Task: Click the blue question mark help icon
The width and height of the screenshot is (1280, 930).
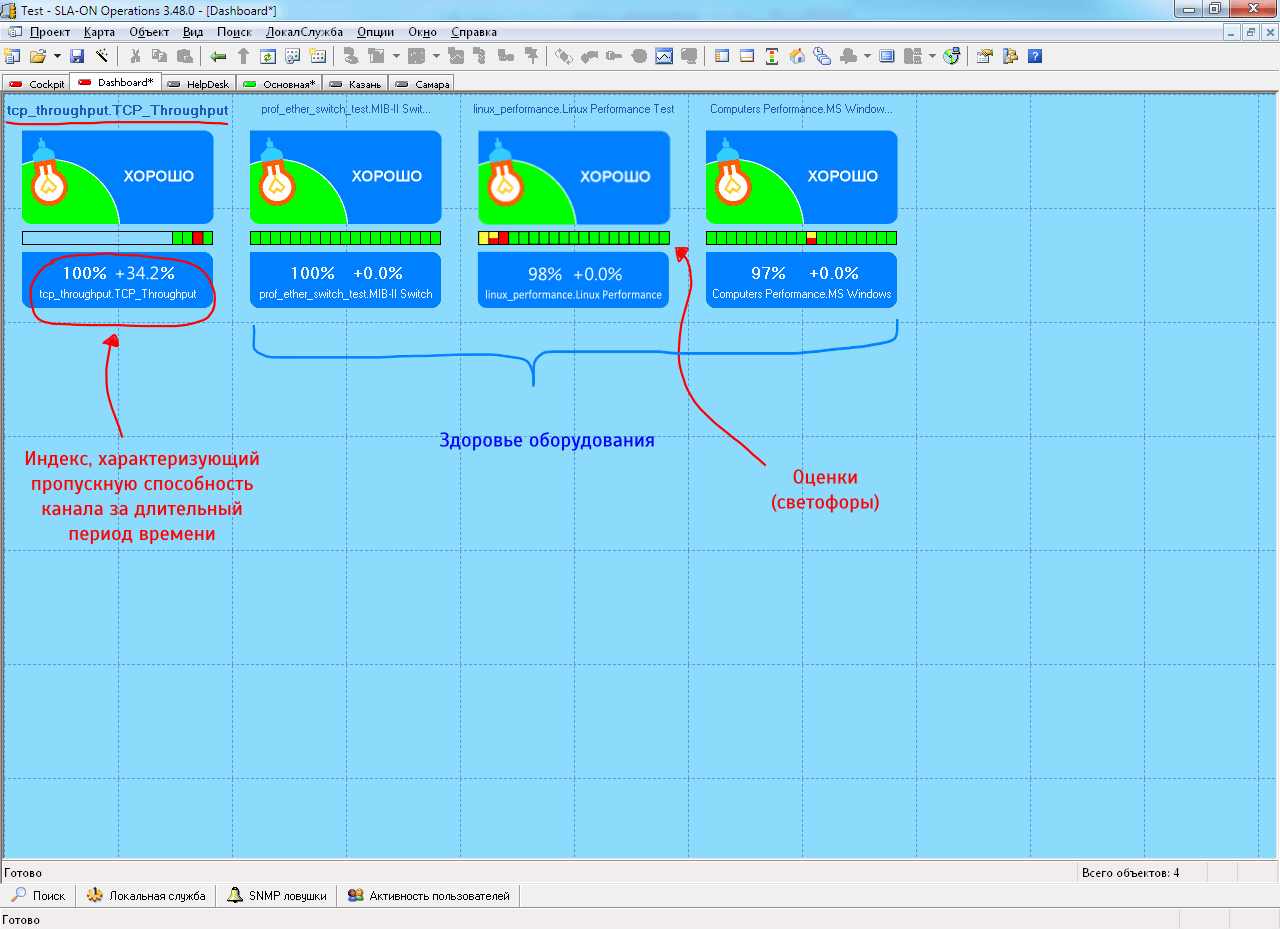Action: point(1035,56)
